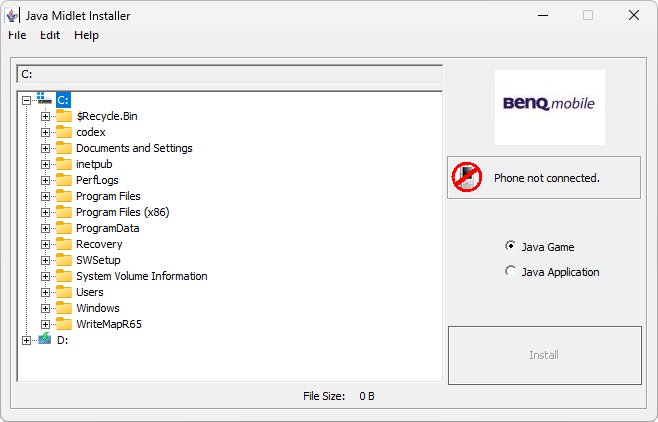Expand the codex folder node
Screen dimensions: 658x422
tap(45, 133)
